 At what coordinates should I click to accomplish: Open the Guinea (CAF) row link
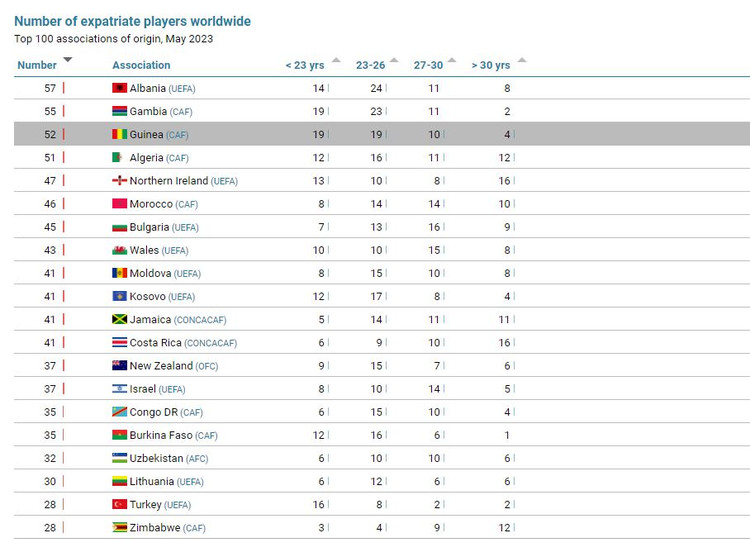(x=159, y=135)
